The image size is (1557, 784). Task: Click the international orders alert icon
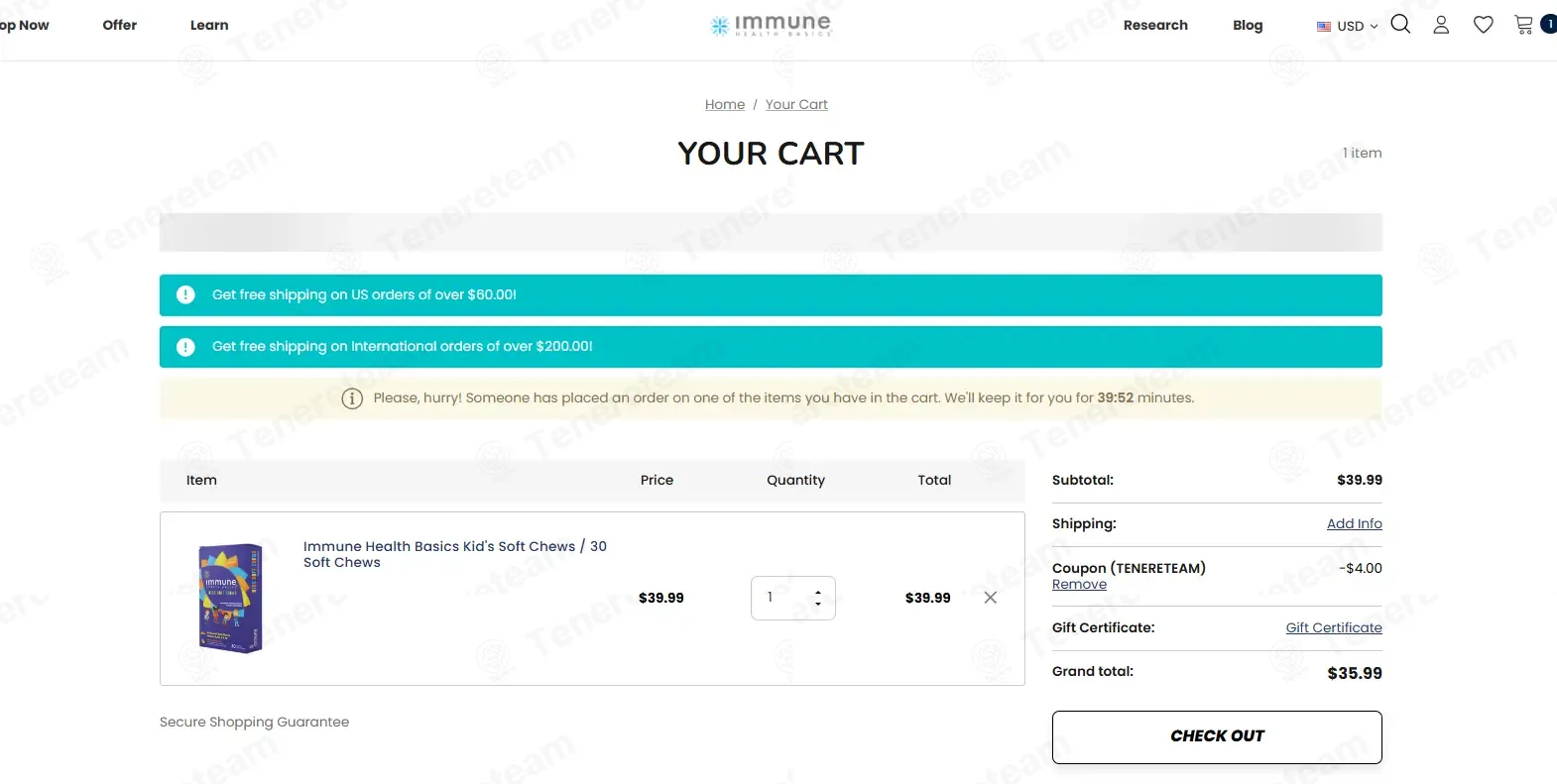(x=185, y=347)
